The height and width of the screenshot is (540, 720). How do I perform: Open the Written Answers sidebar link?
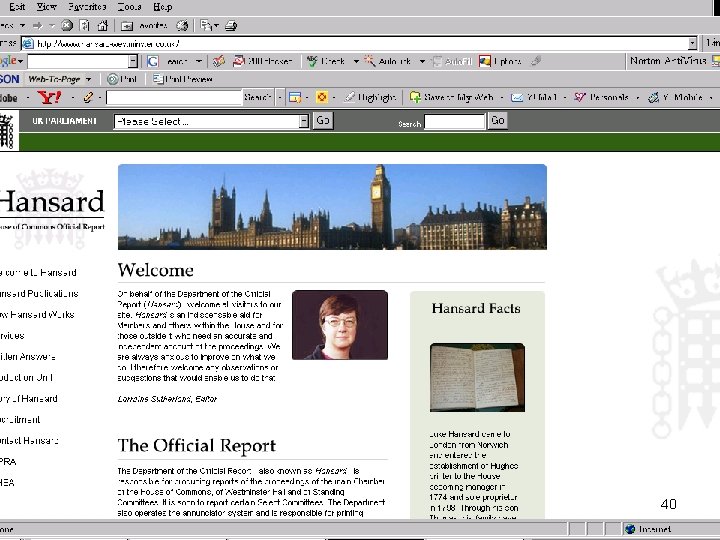click(x=28, y=357)
